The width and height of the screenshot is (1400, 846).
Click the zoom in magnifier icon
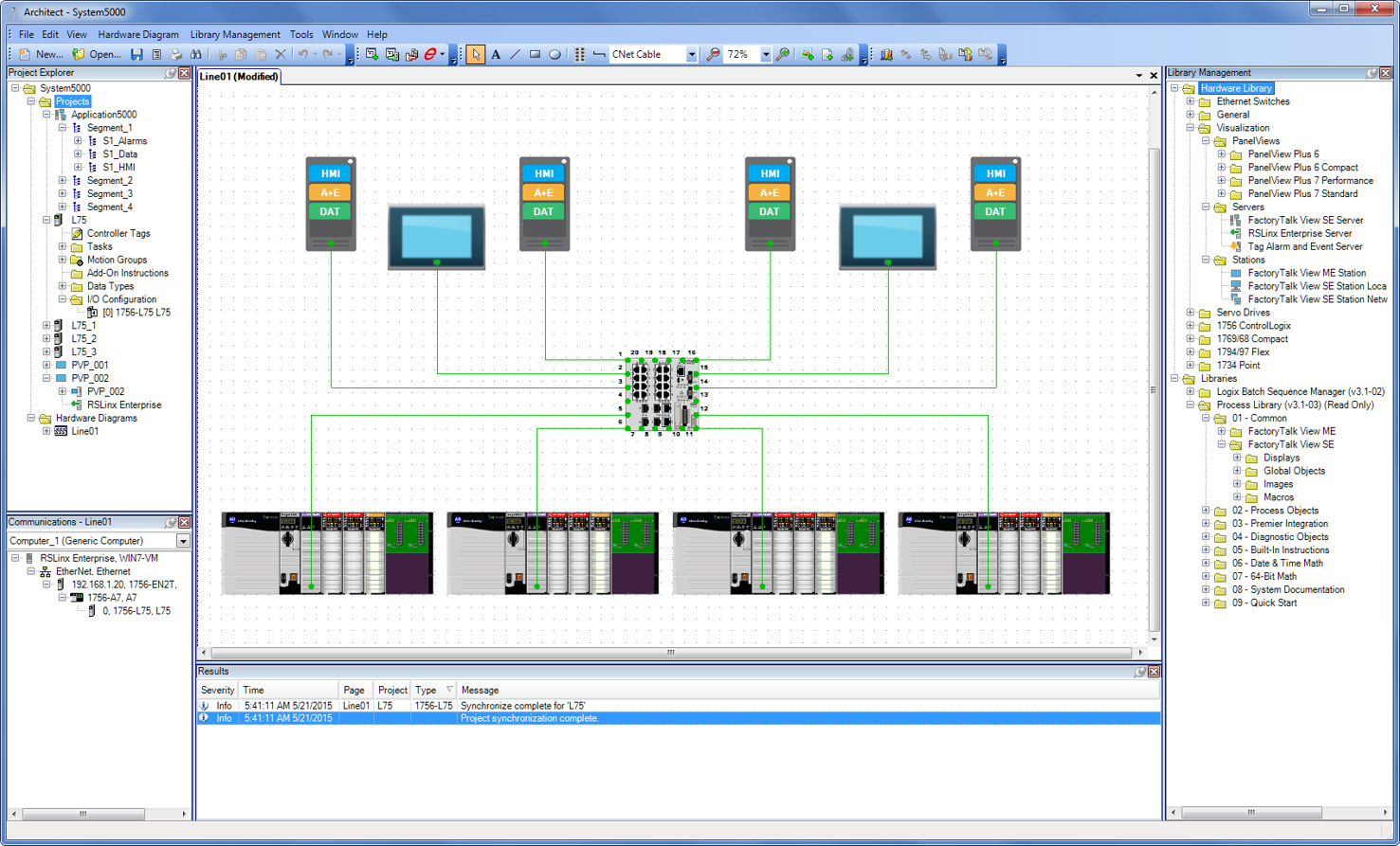[783, 55]
